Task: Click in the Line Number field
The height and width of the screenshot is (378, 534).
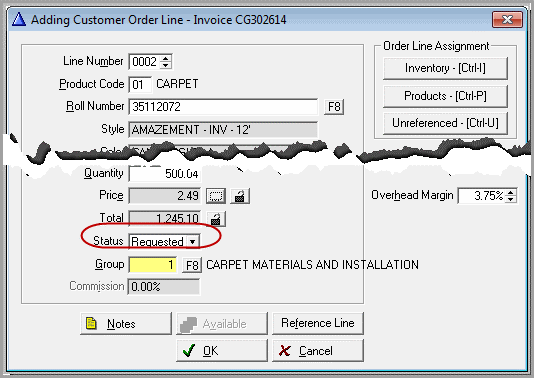Action: 144,62
